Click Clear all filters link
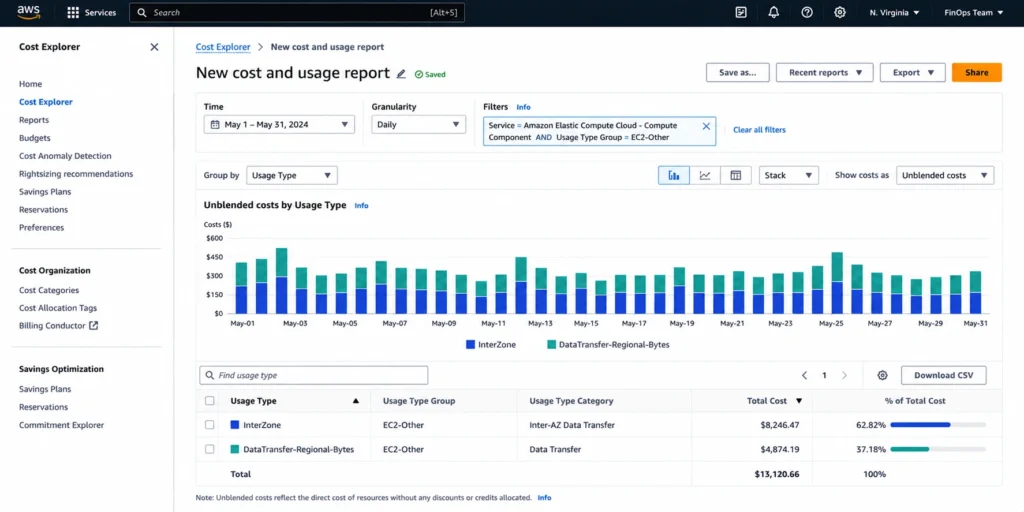 [760, 130]
